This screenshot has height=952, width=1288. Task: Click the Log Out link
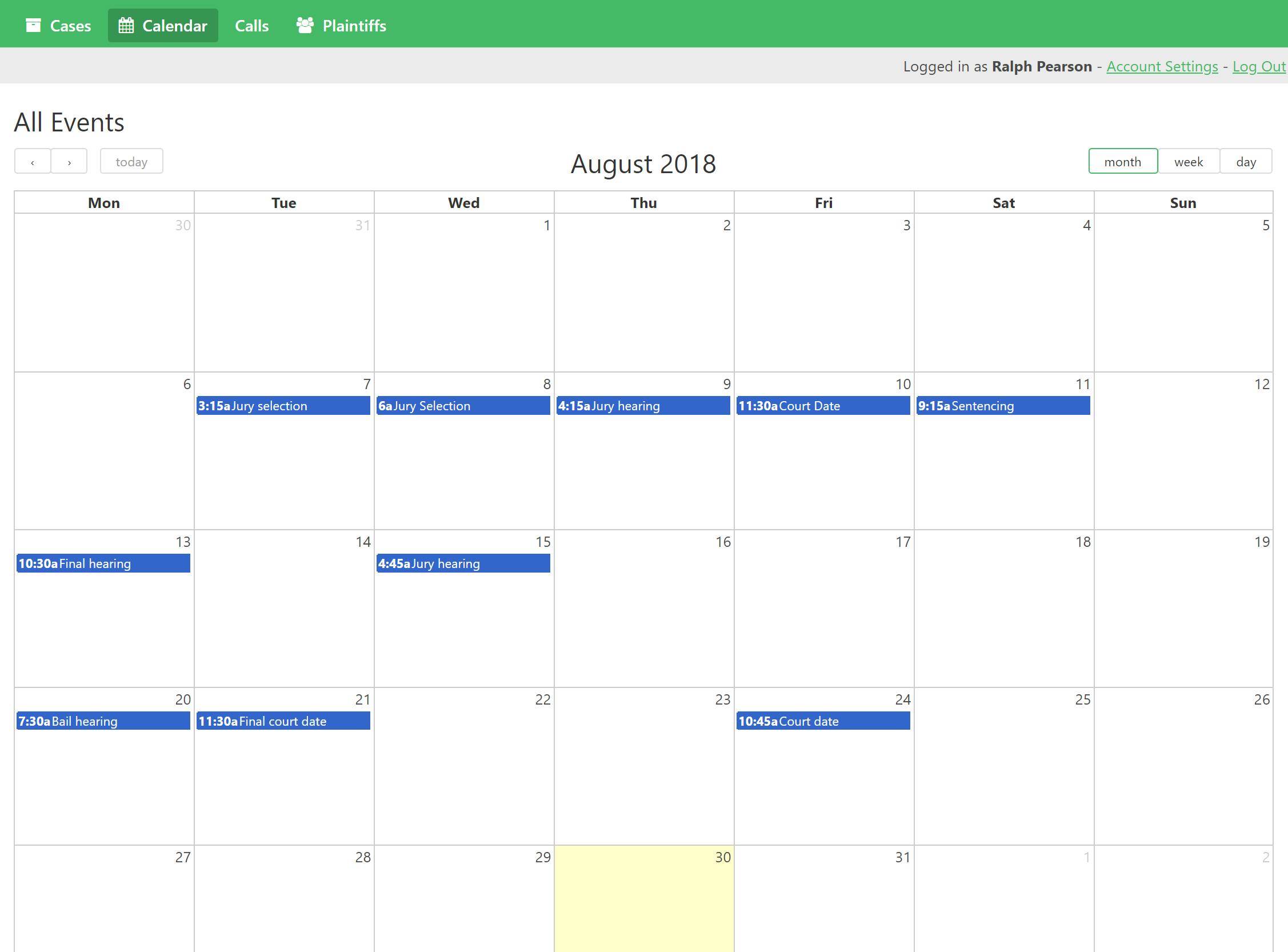click(x=1258, y=65)
